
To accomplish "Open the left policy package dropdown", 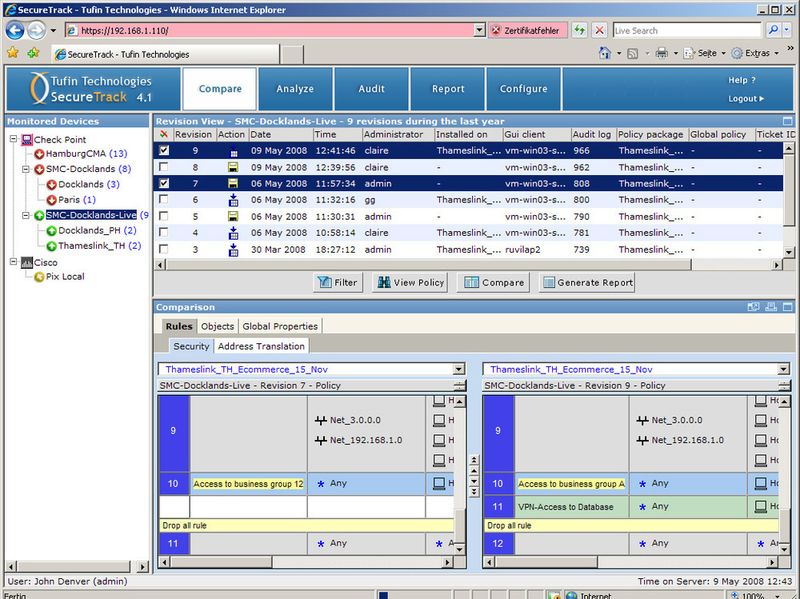I will [x=459, y=369].
